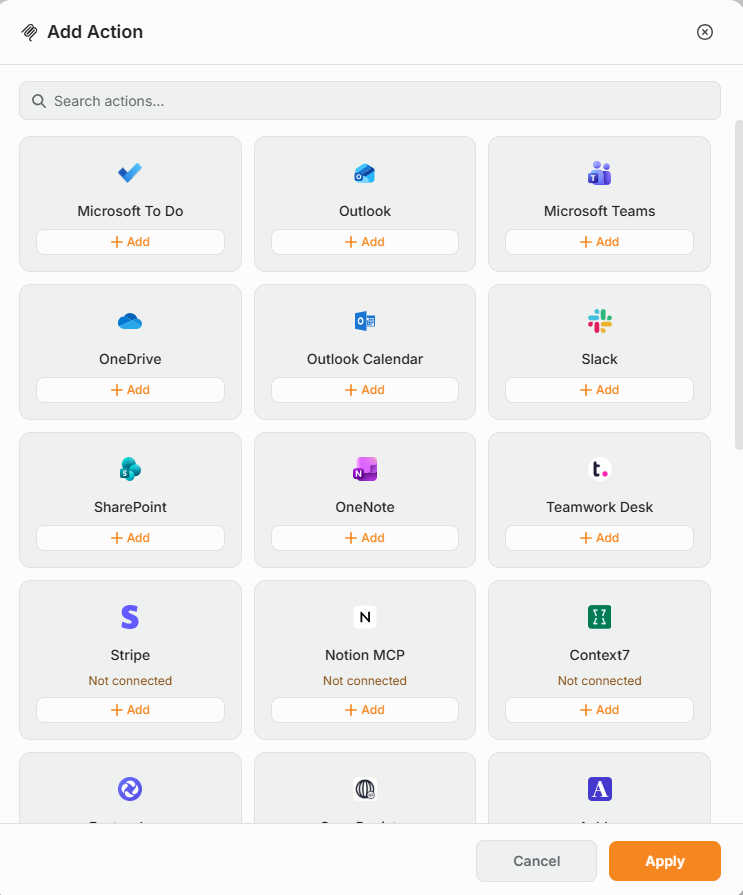Click the Microsoft Teams icon

599,173
